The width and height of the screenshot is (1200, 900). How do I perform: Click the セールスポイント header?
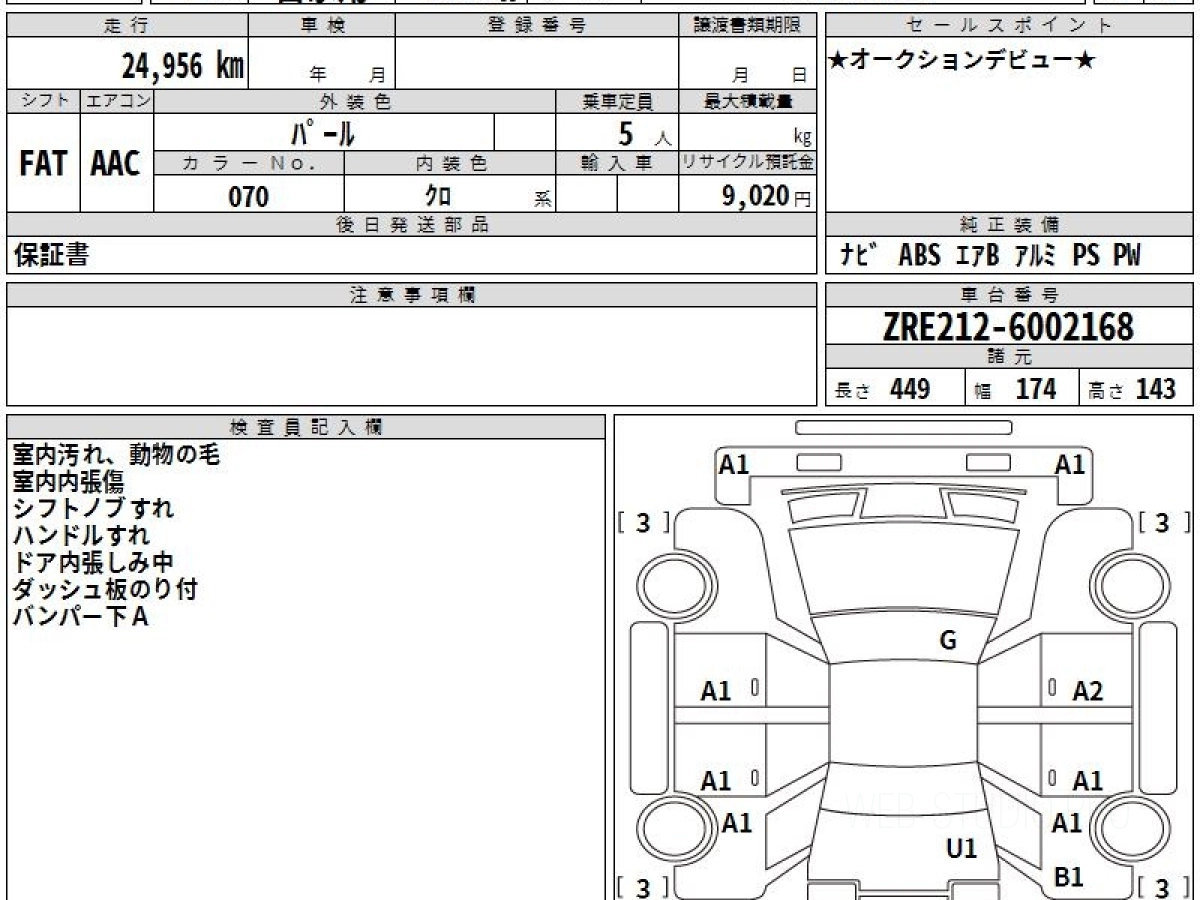1009,26
